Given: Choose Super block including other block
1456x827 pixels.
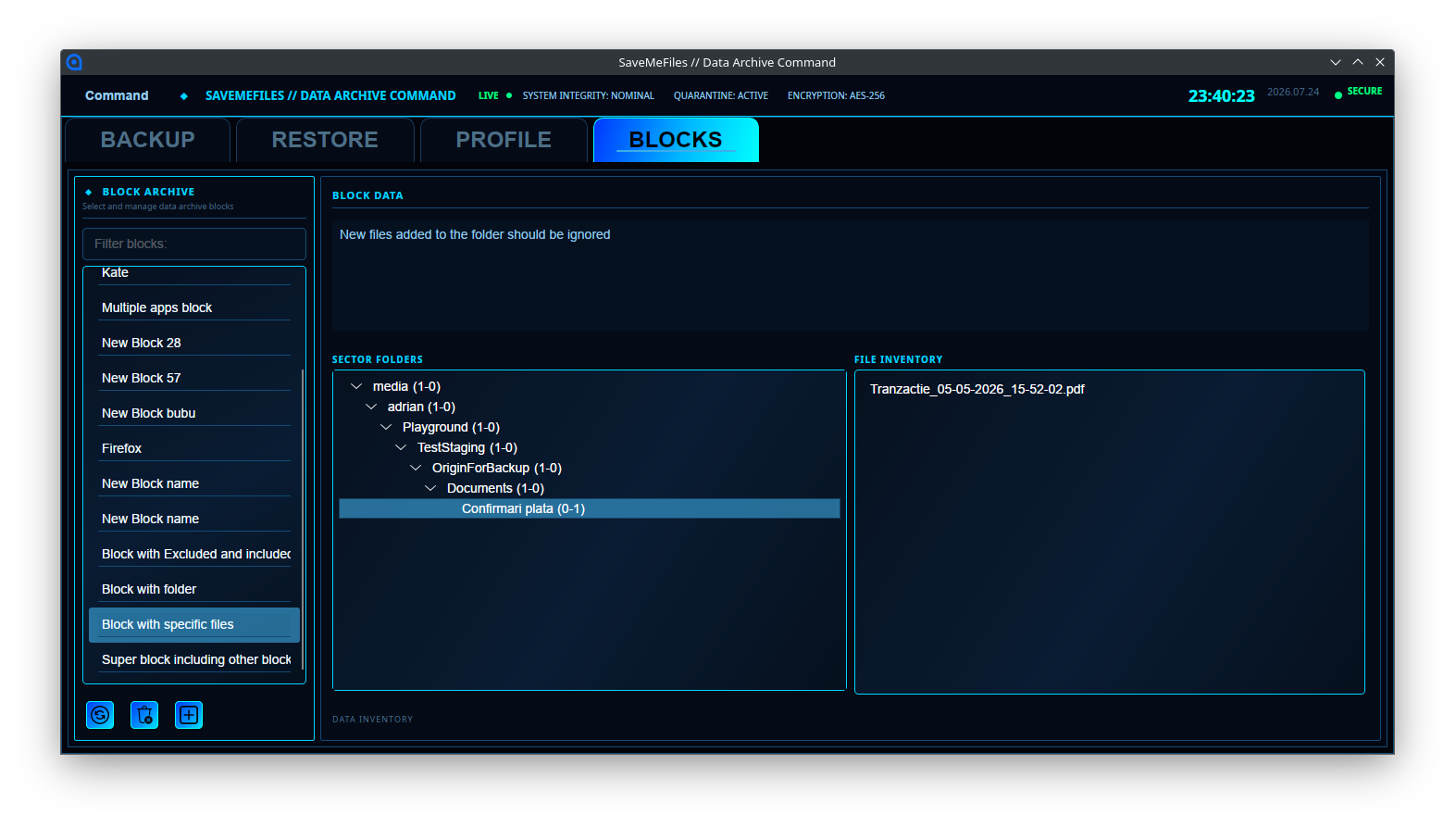Looking at the screenshot, I should coord(194,659).
